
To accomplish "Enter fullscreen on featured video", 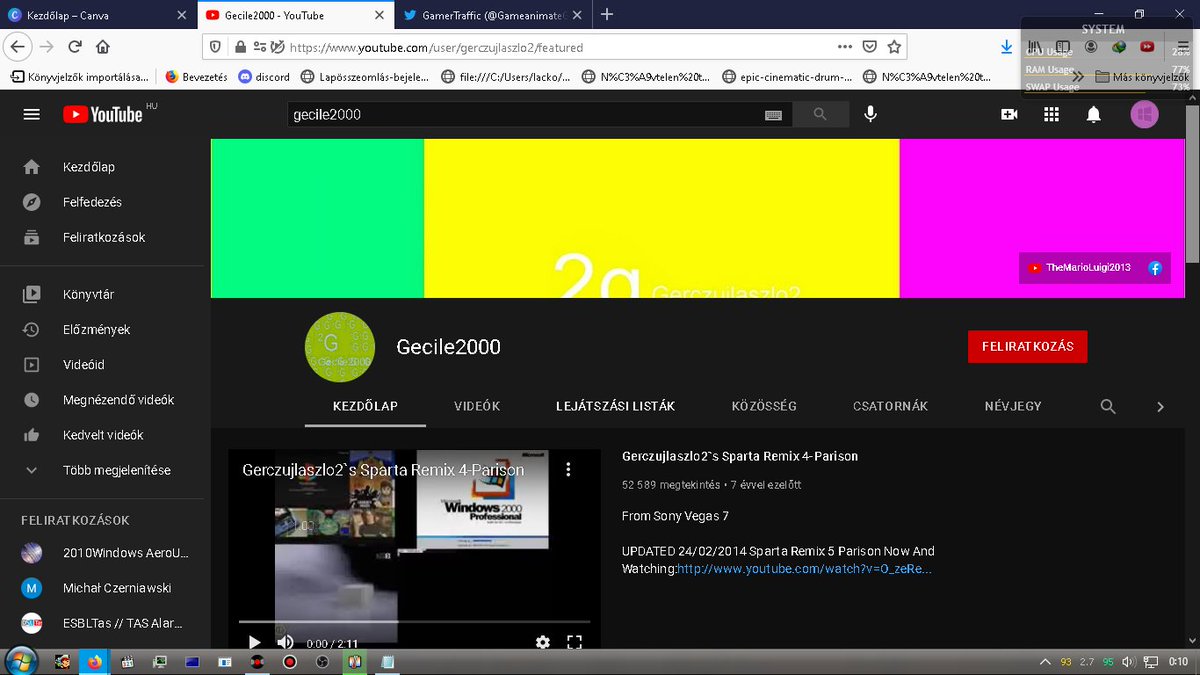I will [x=575, y=642].
